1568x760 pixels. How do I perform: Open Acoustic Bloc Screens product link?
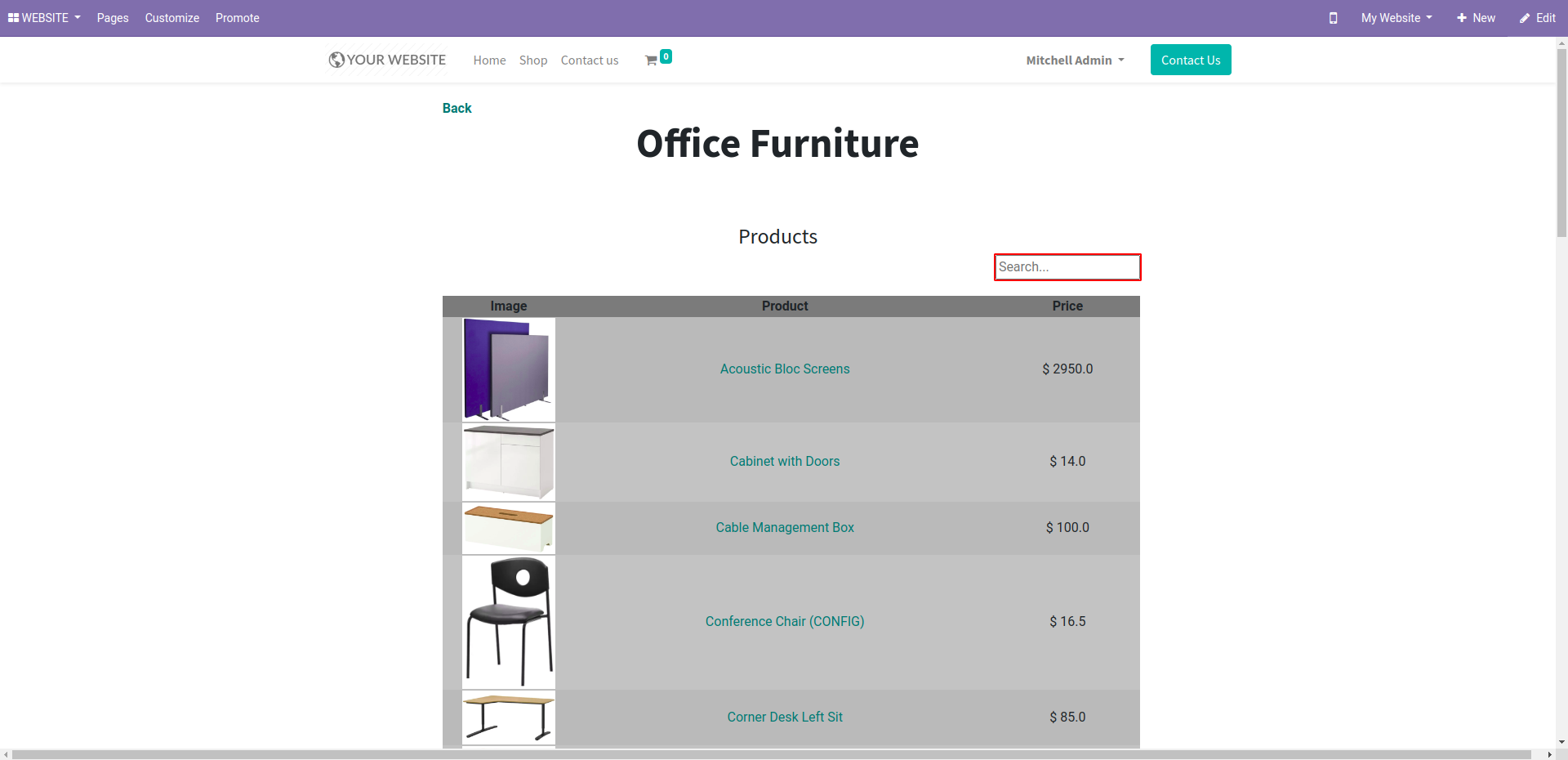pos(784,369)
